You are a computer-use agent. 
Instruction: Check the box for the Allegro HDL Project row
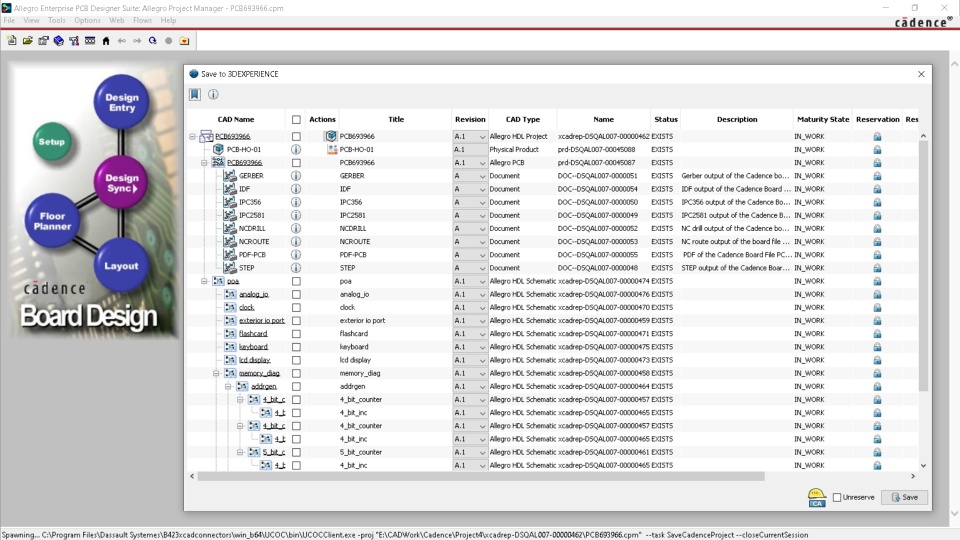(296, 137)
